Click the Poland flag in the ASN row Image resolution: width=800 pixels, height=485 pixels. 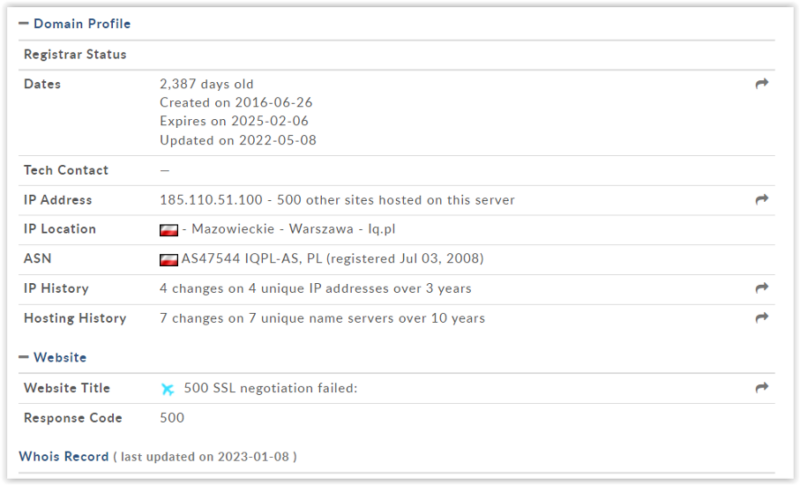click(x=168, y=260)
